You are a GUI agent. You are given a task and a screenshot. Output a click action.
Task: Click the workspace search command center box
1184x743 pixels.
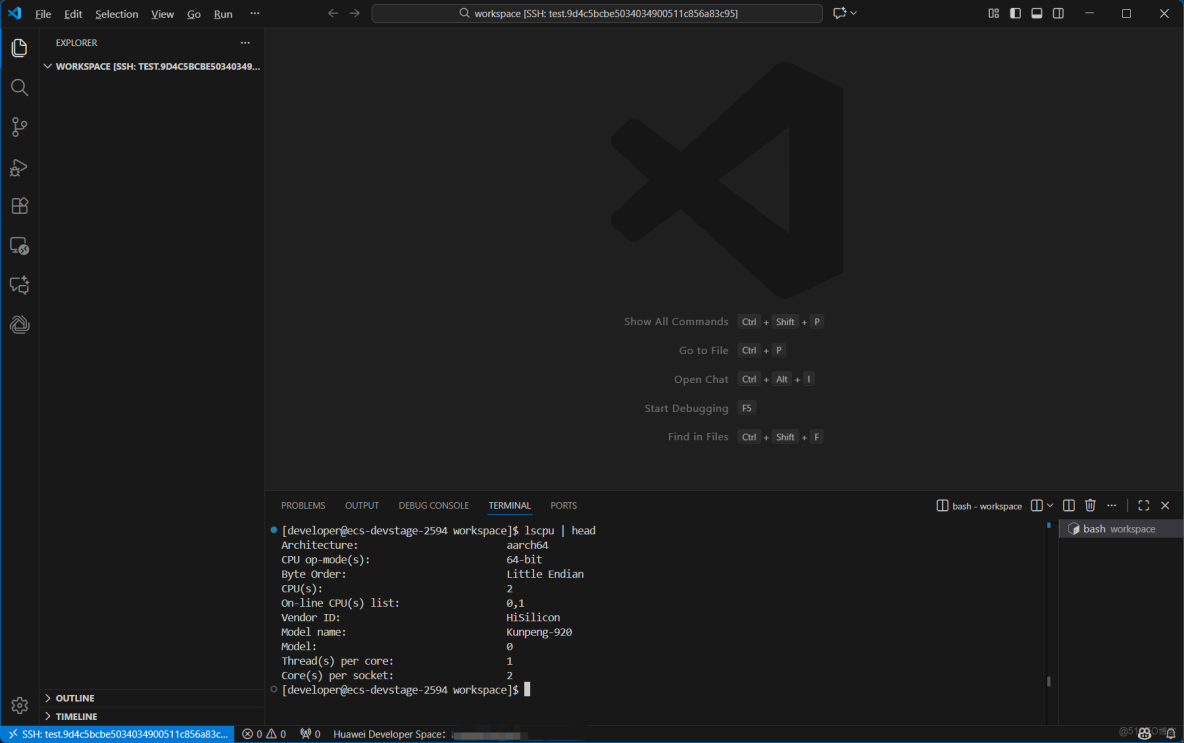[597, 13]
